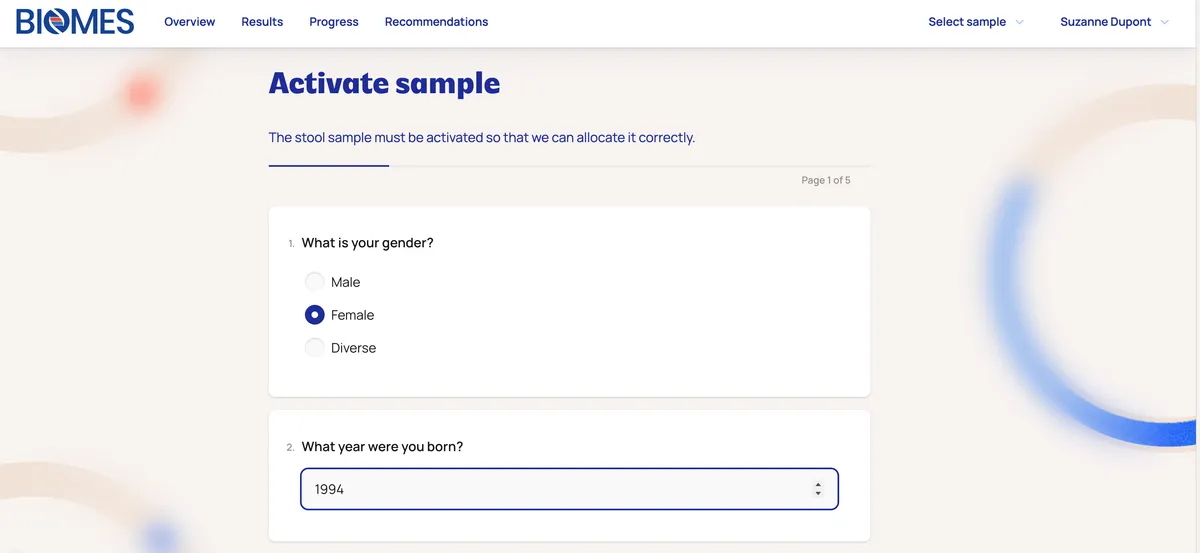This screenshot has height=553, width=1200.
Task: Increase birth year with the up arrow
Action: (818, 485)
